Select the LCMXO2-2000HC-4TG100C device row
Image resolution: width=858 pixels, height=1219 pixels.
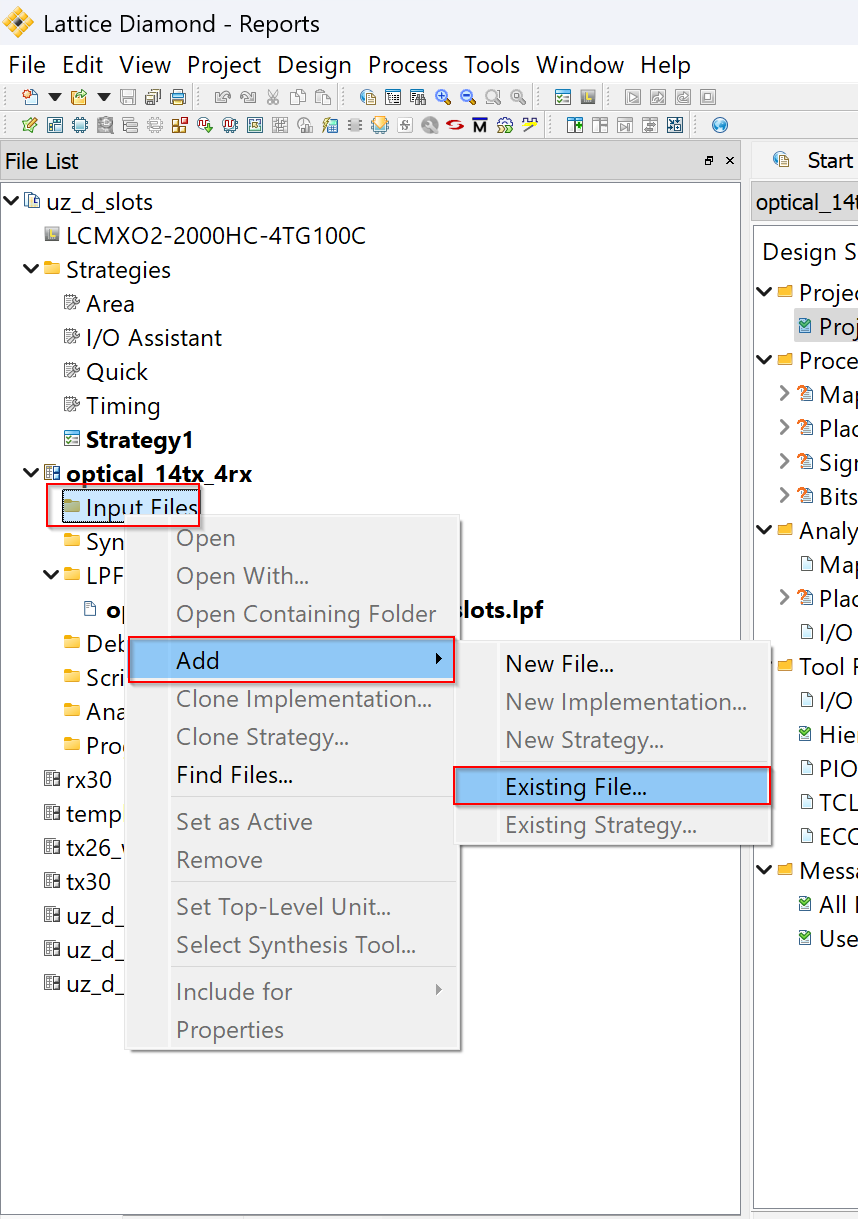(x=216, y=236)
